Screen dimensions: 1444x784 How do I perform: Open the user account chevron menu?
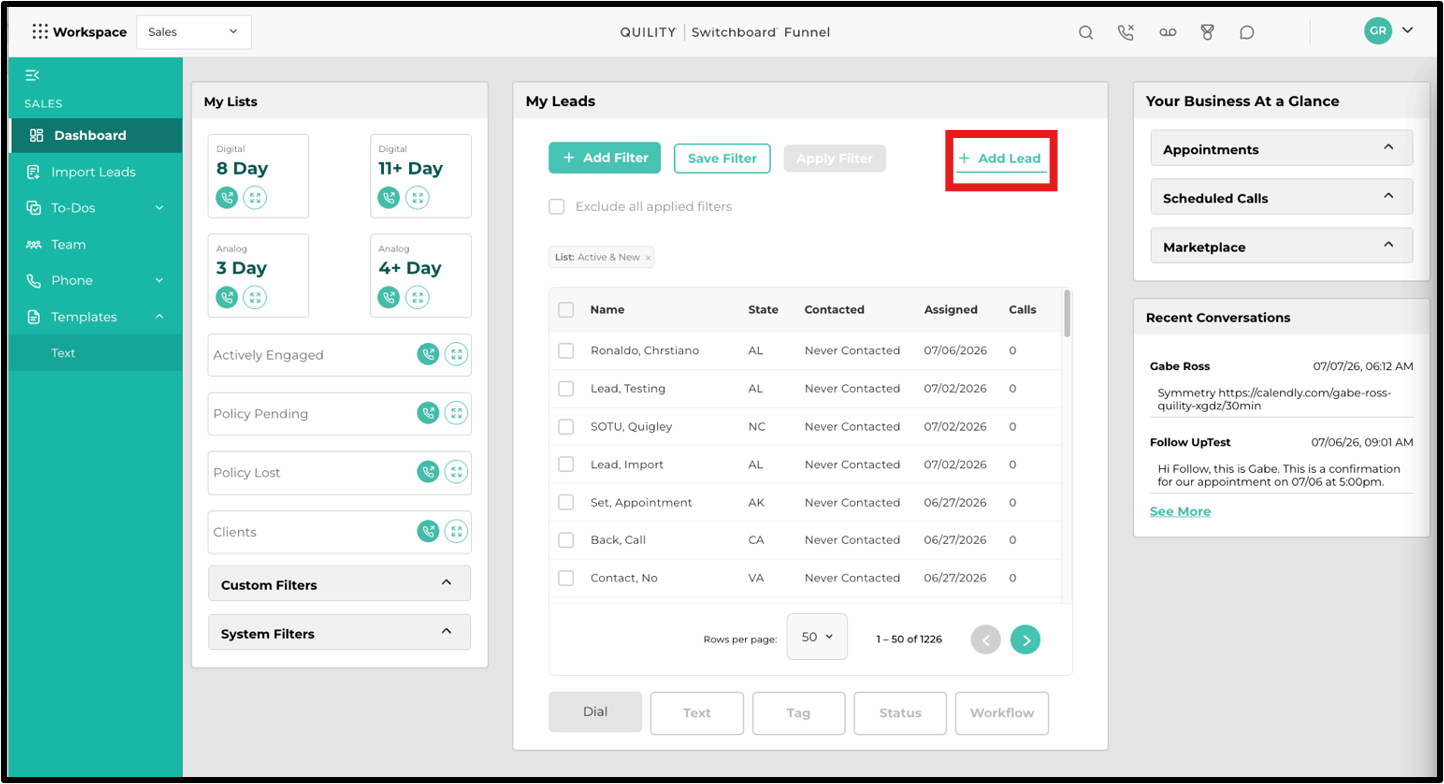coord(1407,31)
